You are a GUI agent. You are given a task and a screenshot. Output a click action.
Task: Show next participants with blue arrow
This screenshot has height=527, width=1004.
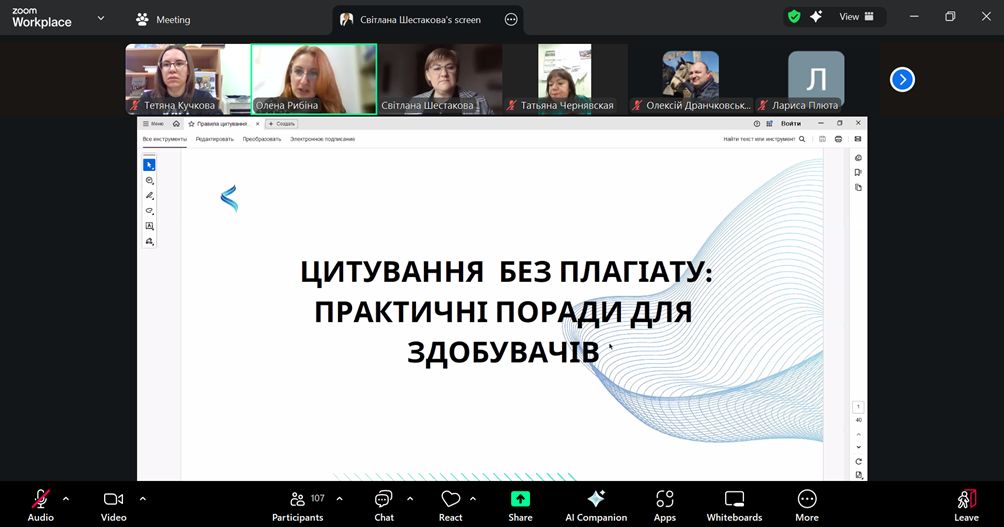902,79
